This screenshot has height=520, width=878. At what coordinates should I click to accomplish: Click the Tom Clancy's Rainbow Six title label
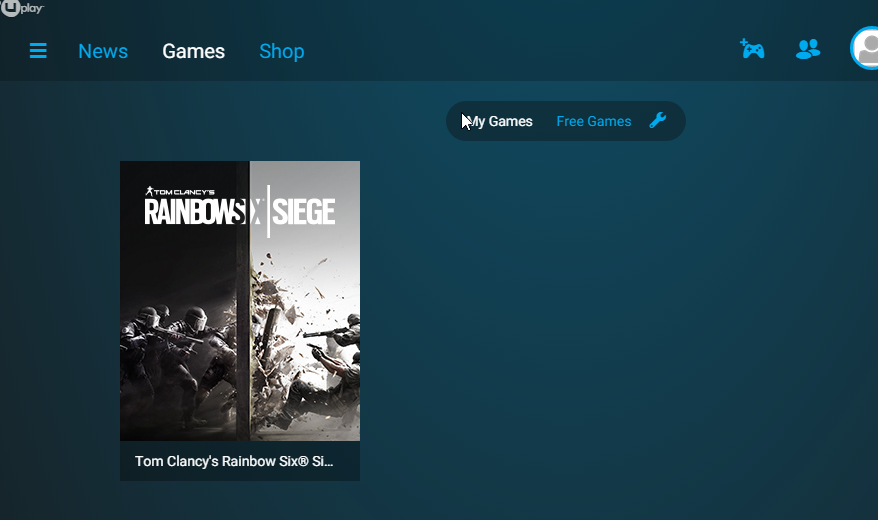coord(234,461)
